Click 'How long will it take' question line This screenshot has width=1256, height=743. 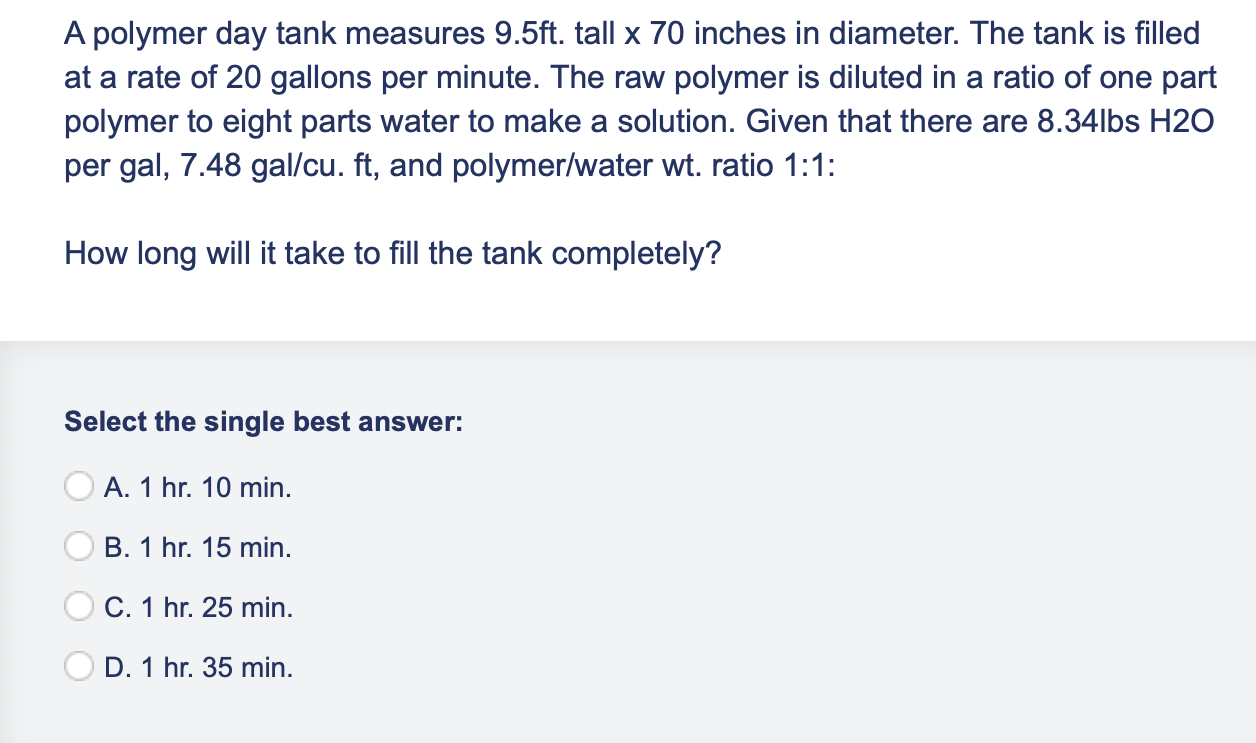tap(392, 254)
